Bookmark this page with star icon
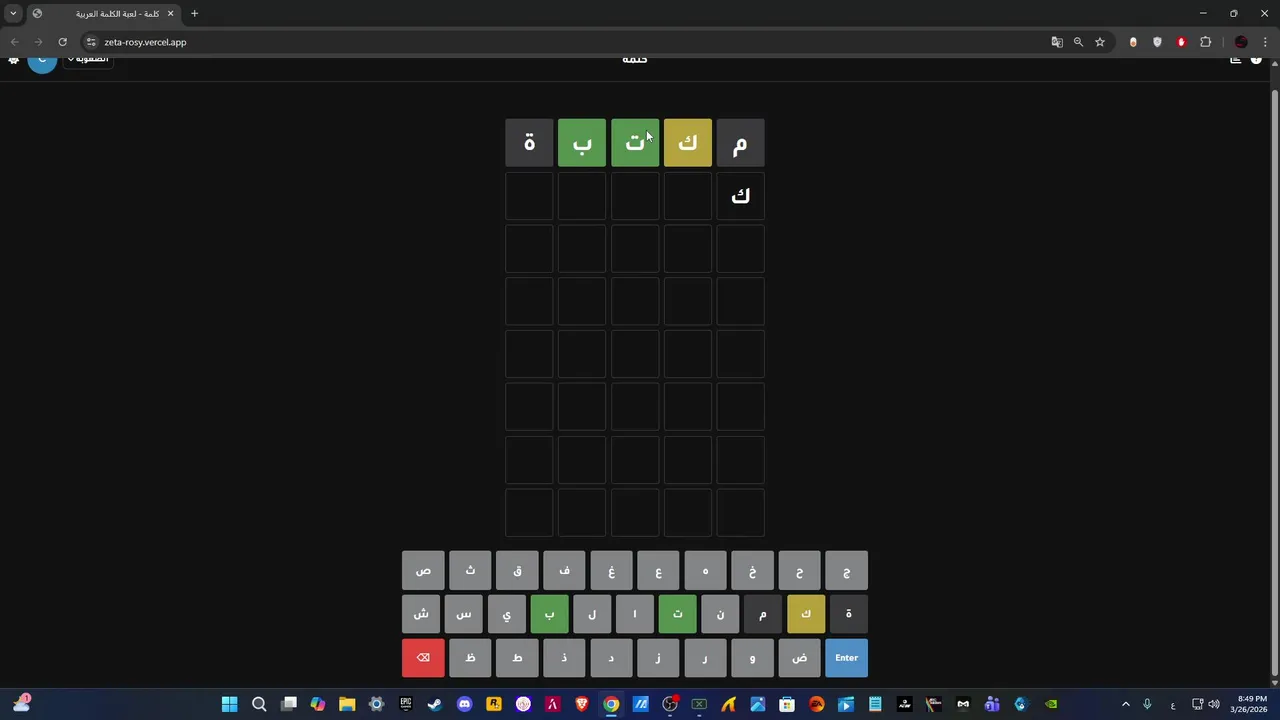 (x=1100, y=42)
